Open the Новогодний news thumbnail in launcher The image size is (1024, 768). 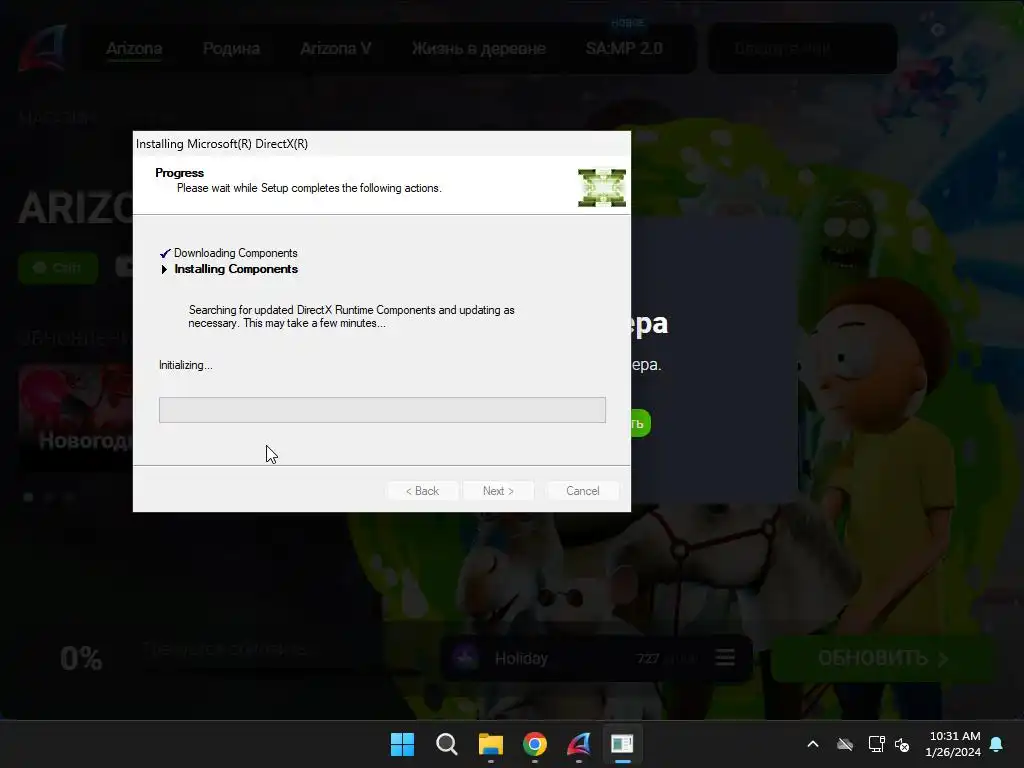coord(76,418)
